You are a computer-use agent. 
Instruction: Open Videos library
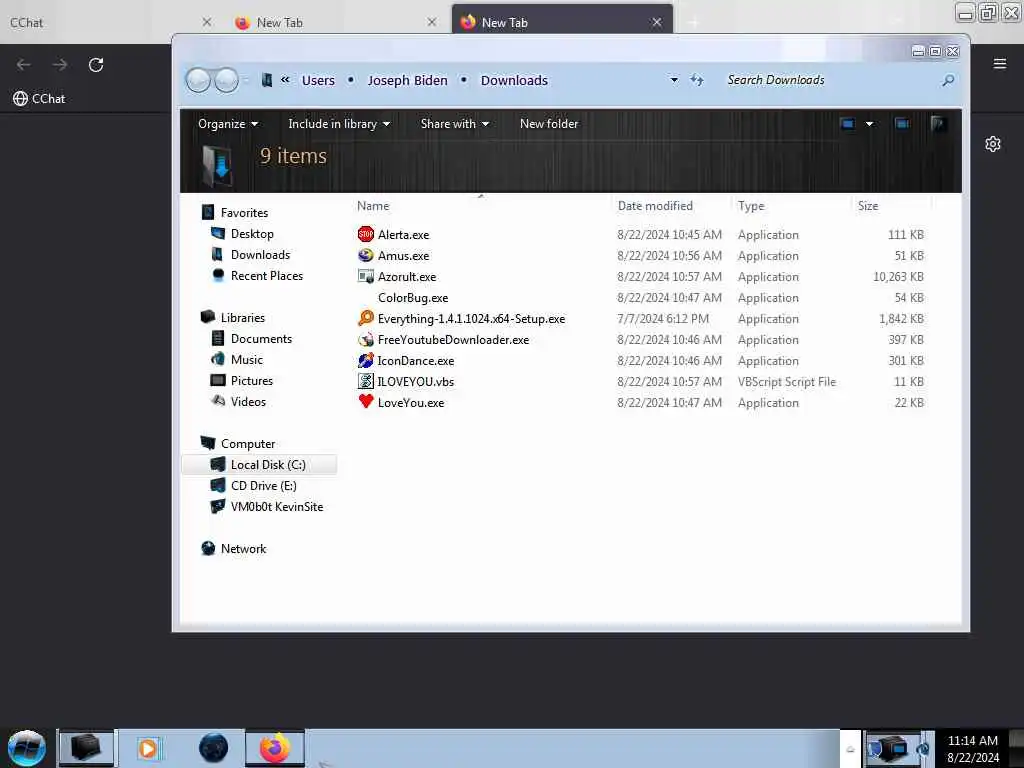(x=248, y=402)
